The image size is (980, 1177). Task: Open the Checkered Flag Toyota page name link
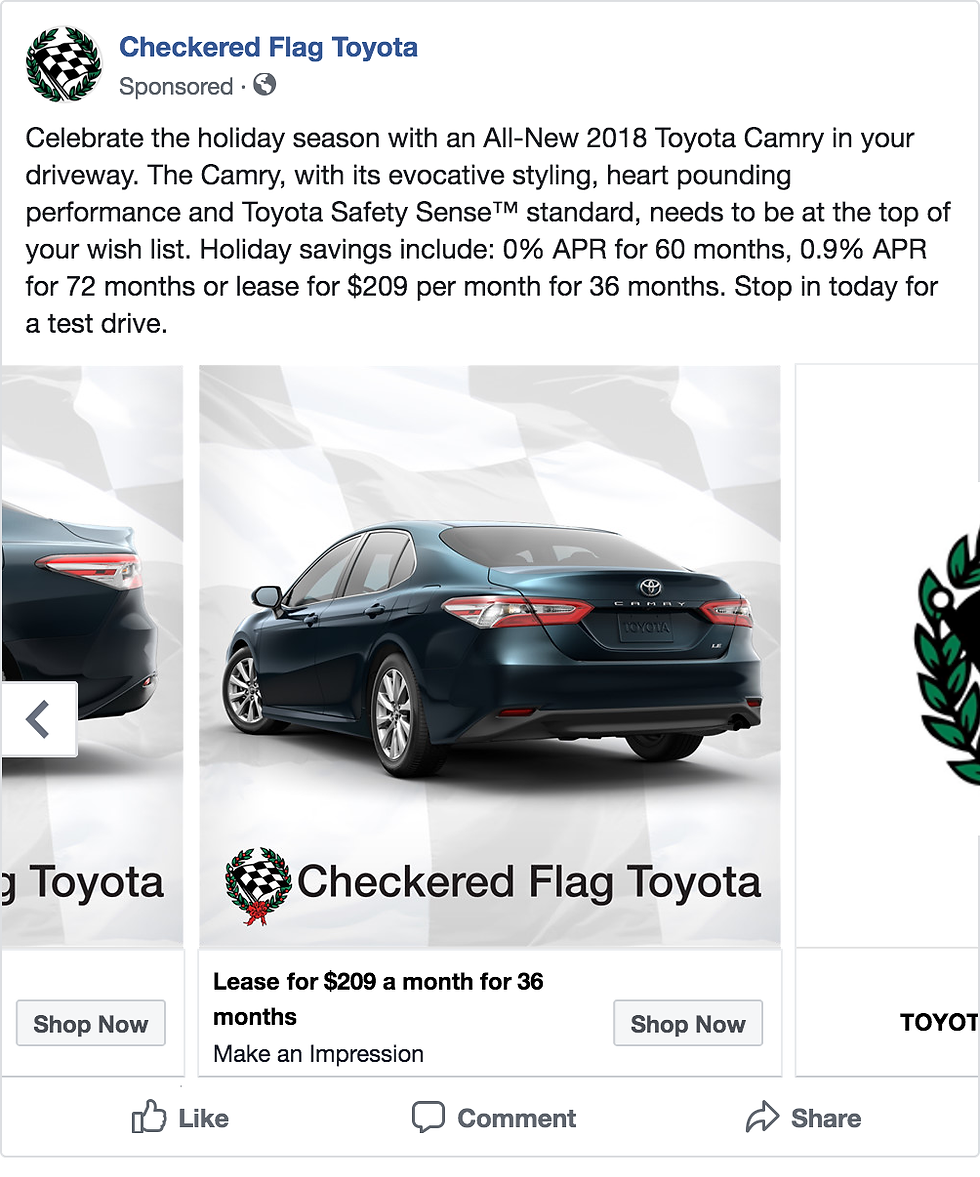tap(268, 47)
